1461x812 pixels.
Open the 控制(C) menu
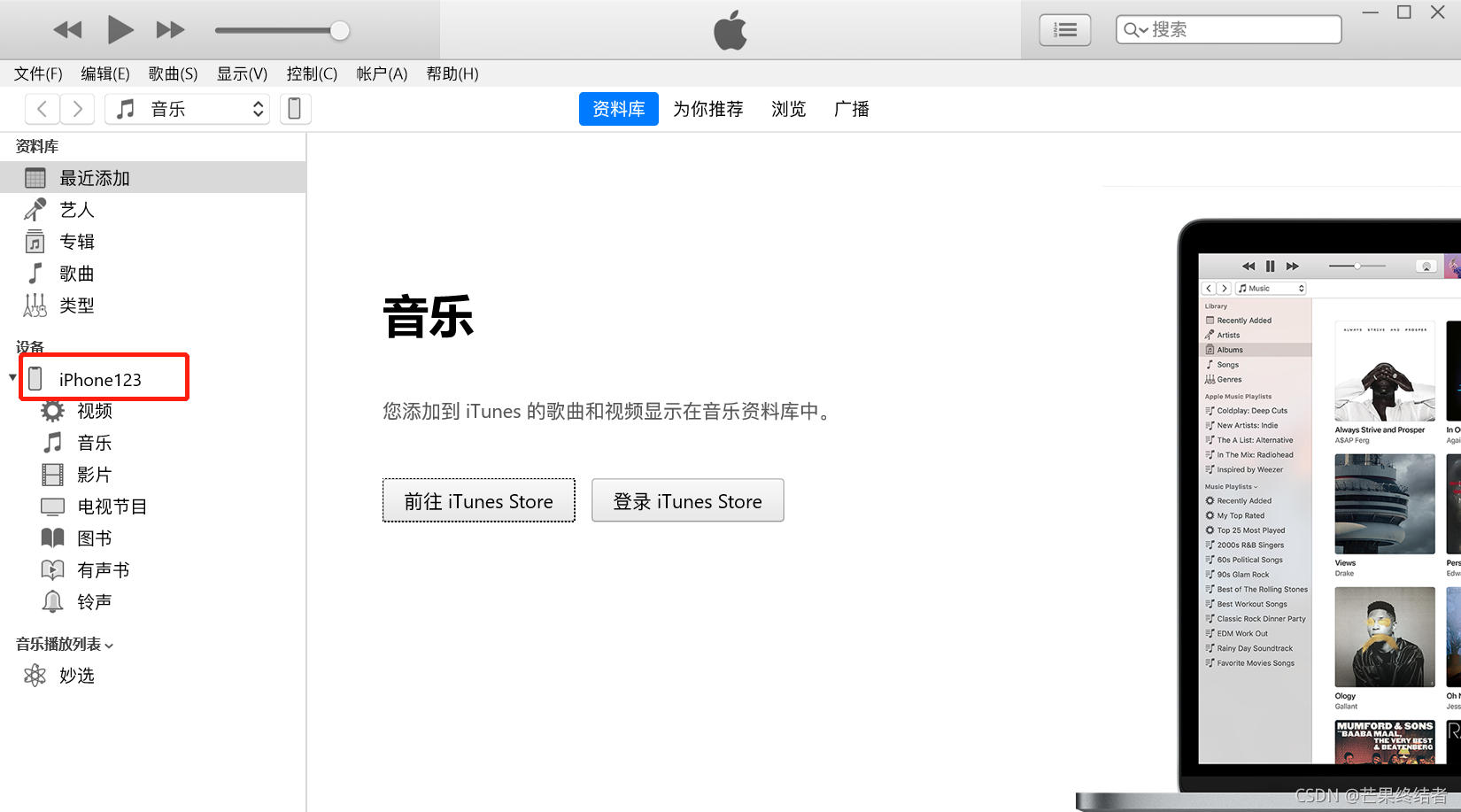coord(312,73)
